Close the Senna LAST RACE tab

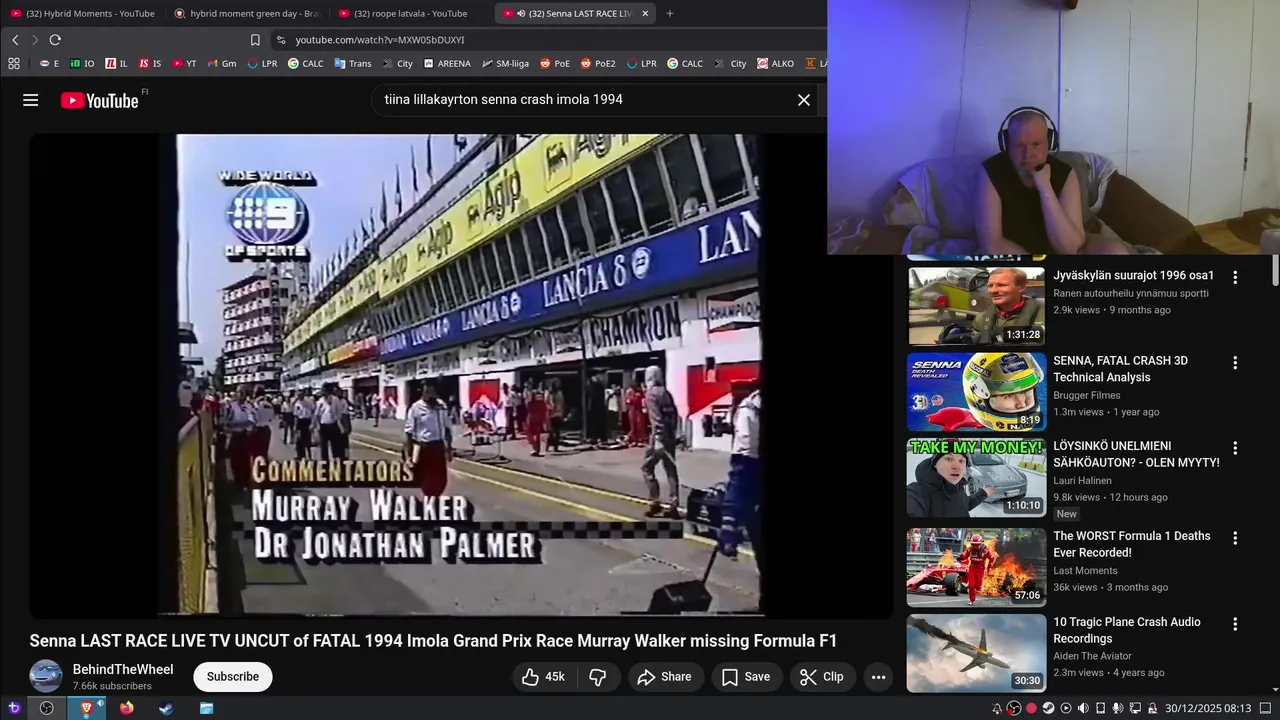(645, 13)
